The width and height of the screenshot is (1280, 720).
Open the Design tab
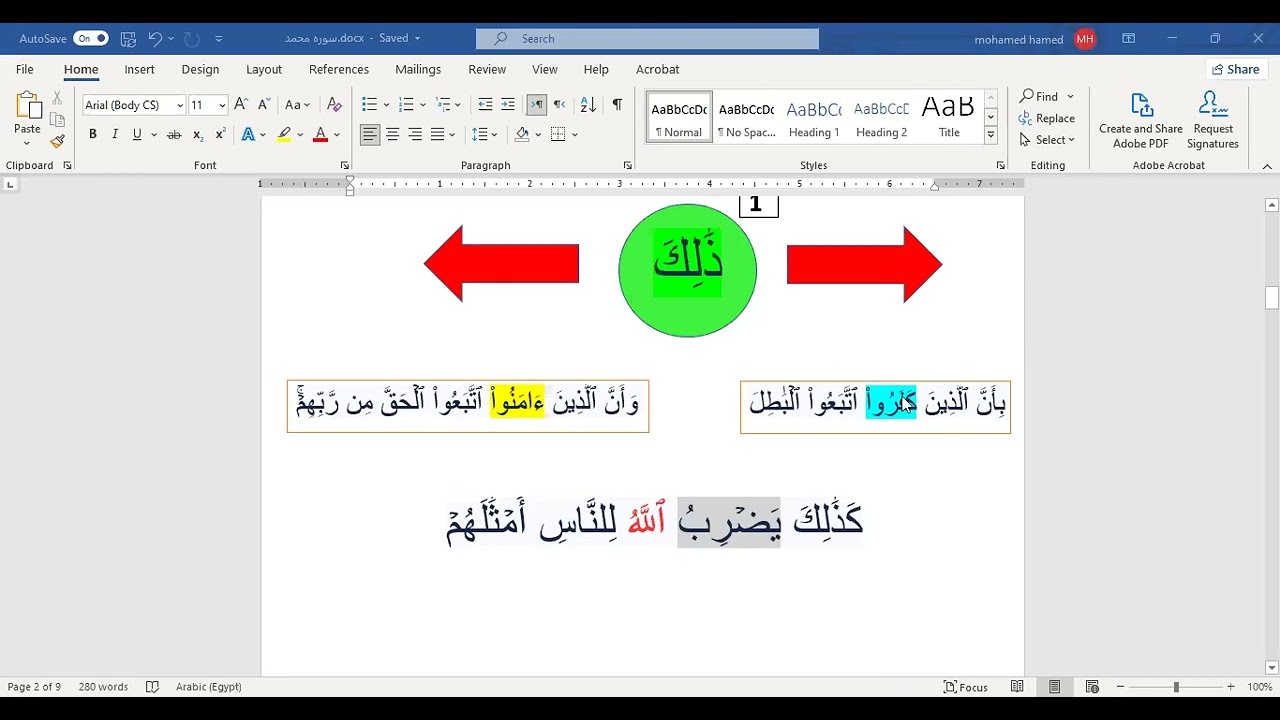click(x=200, y=69)
